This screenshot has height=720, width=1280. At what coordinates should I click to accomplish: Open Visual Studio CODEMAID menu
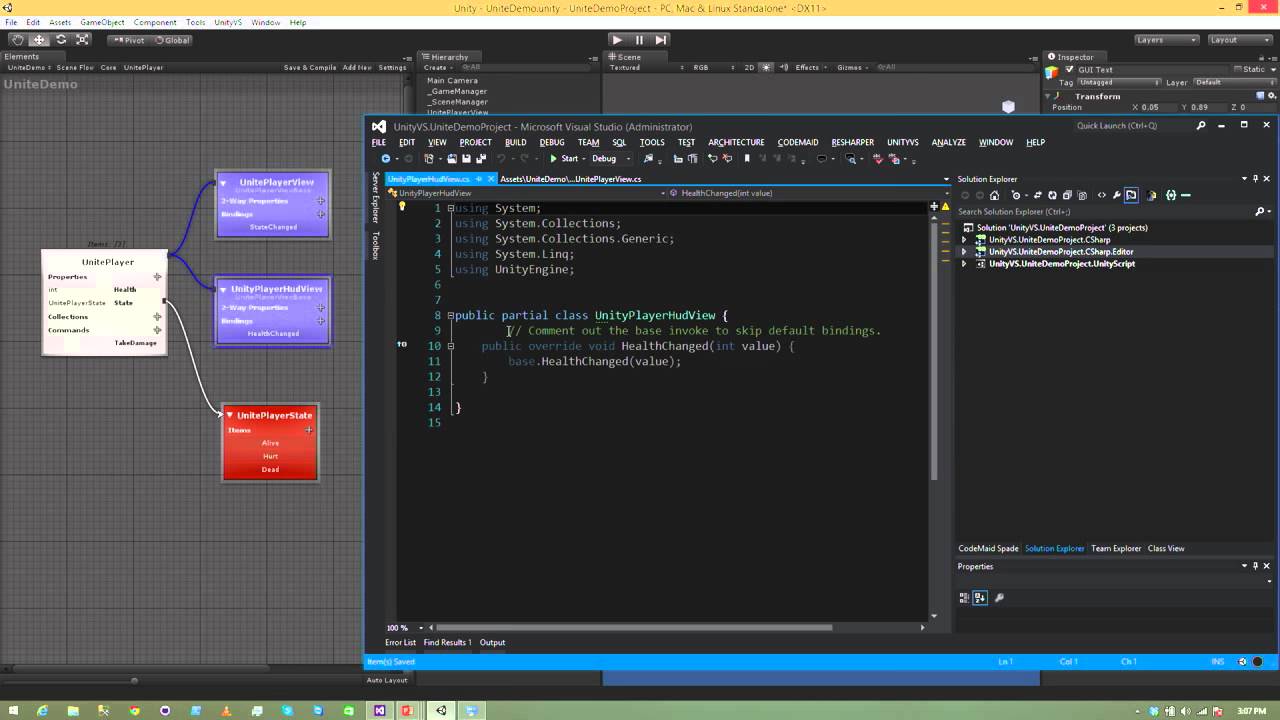coord(798,142)
